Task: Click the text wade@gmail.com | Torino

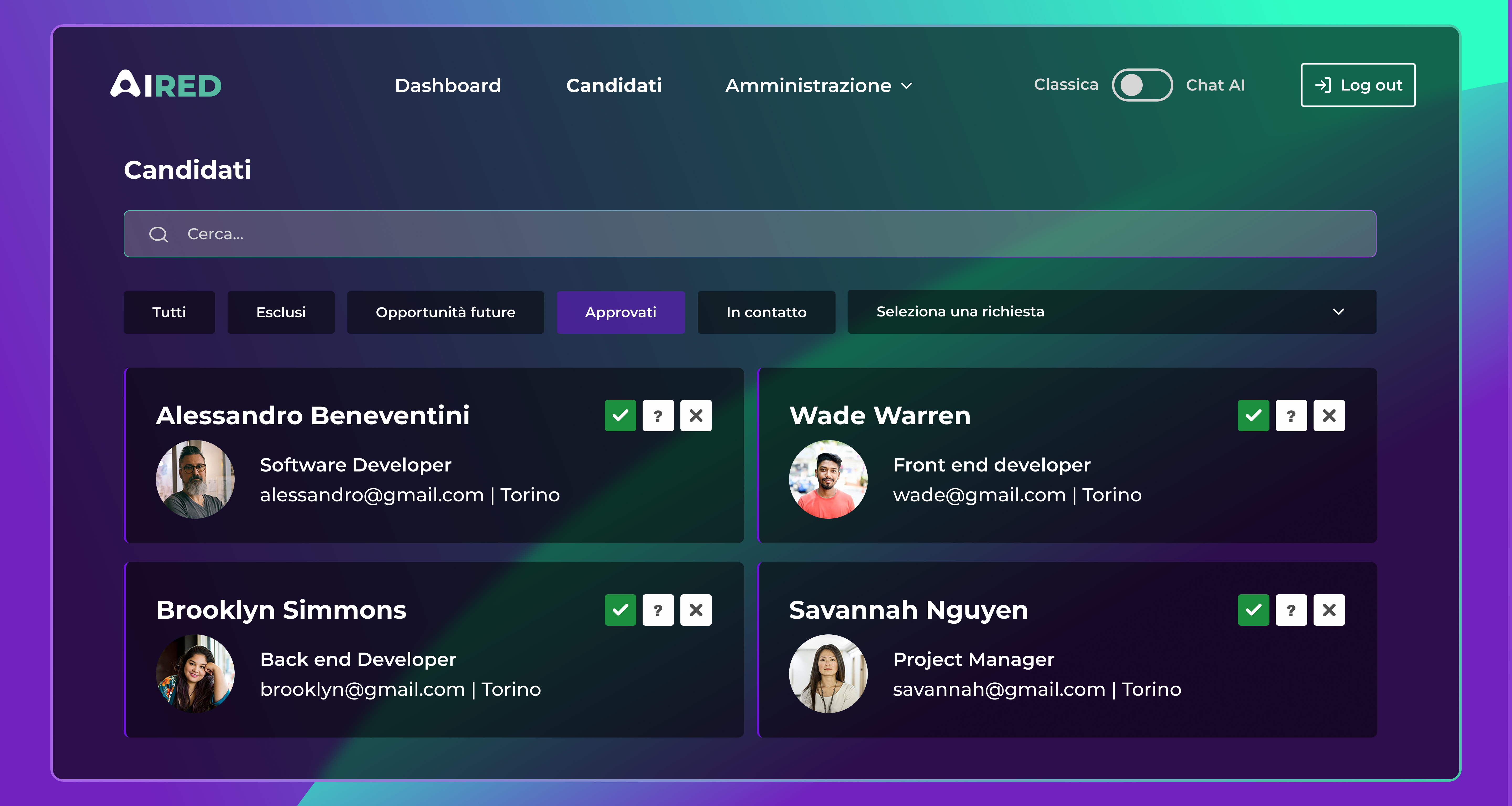Action: tap(1017, 495)
